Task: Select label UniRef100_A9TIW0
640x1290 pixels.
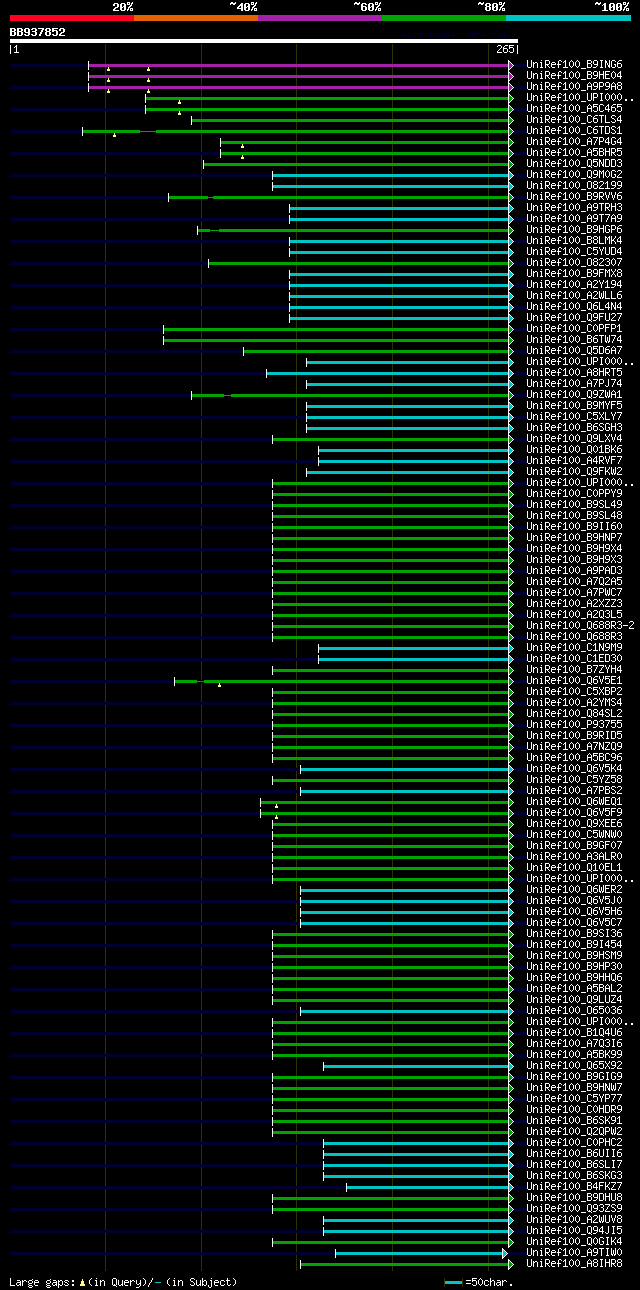Action: click(574, 1253)
